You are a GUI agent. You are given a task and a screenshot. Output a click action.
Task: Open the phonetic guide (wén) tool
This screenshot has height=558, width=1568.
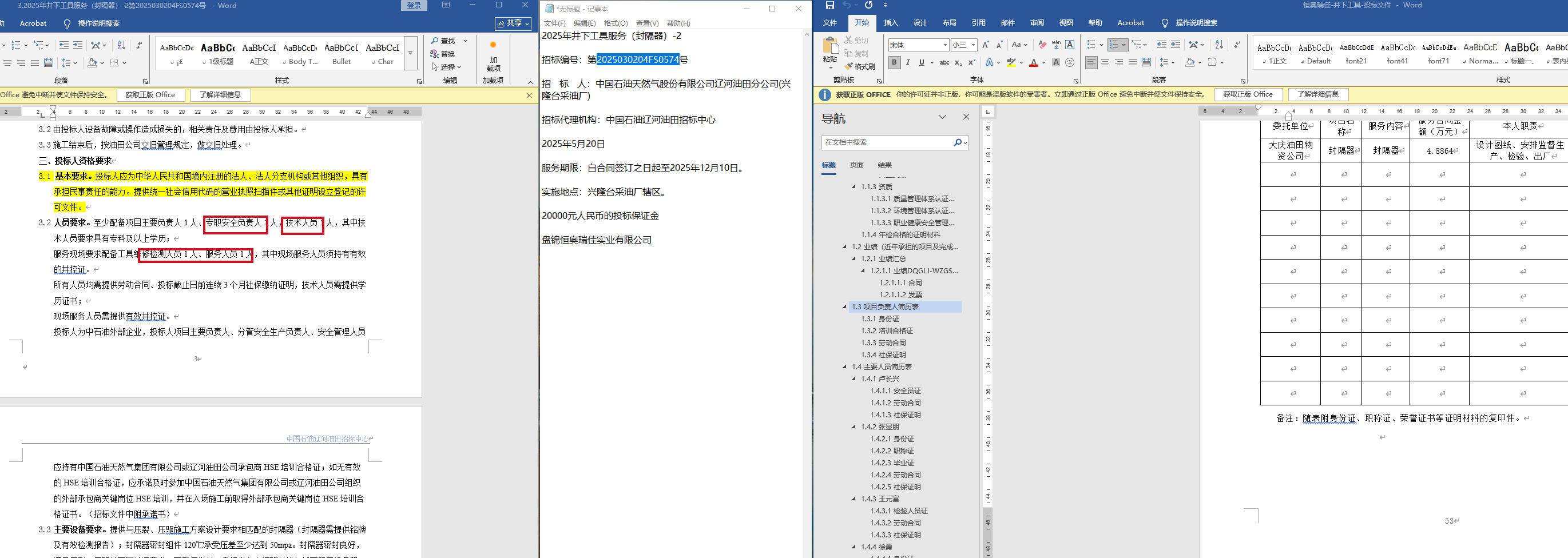(1056, 45)
